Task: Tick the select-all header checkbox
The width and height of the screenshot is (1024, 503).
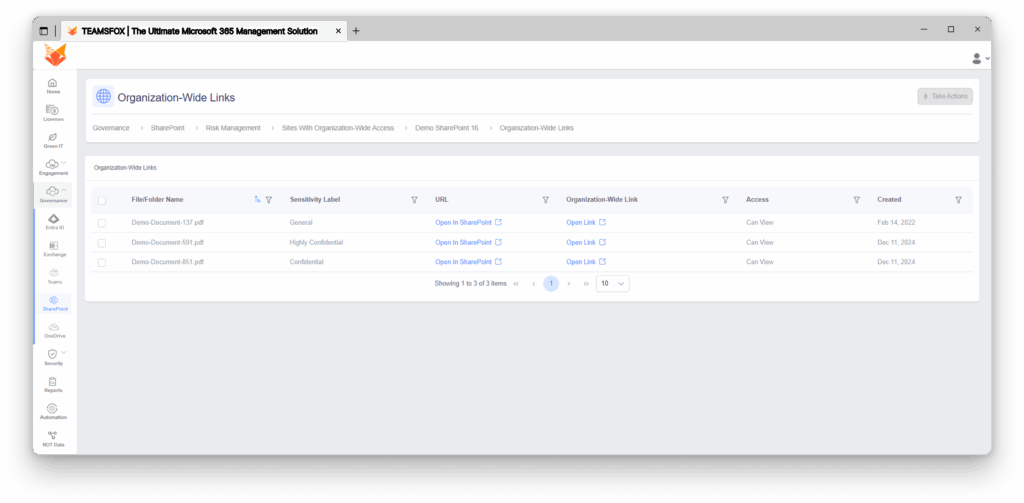Action: coord(102,201)
